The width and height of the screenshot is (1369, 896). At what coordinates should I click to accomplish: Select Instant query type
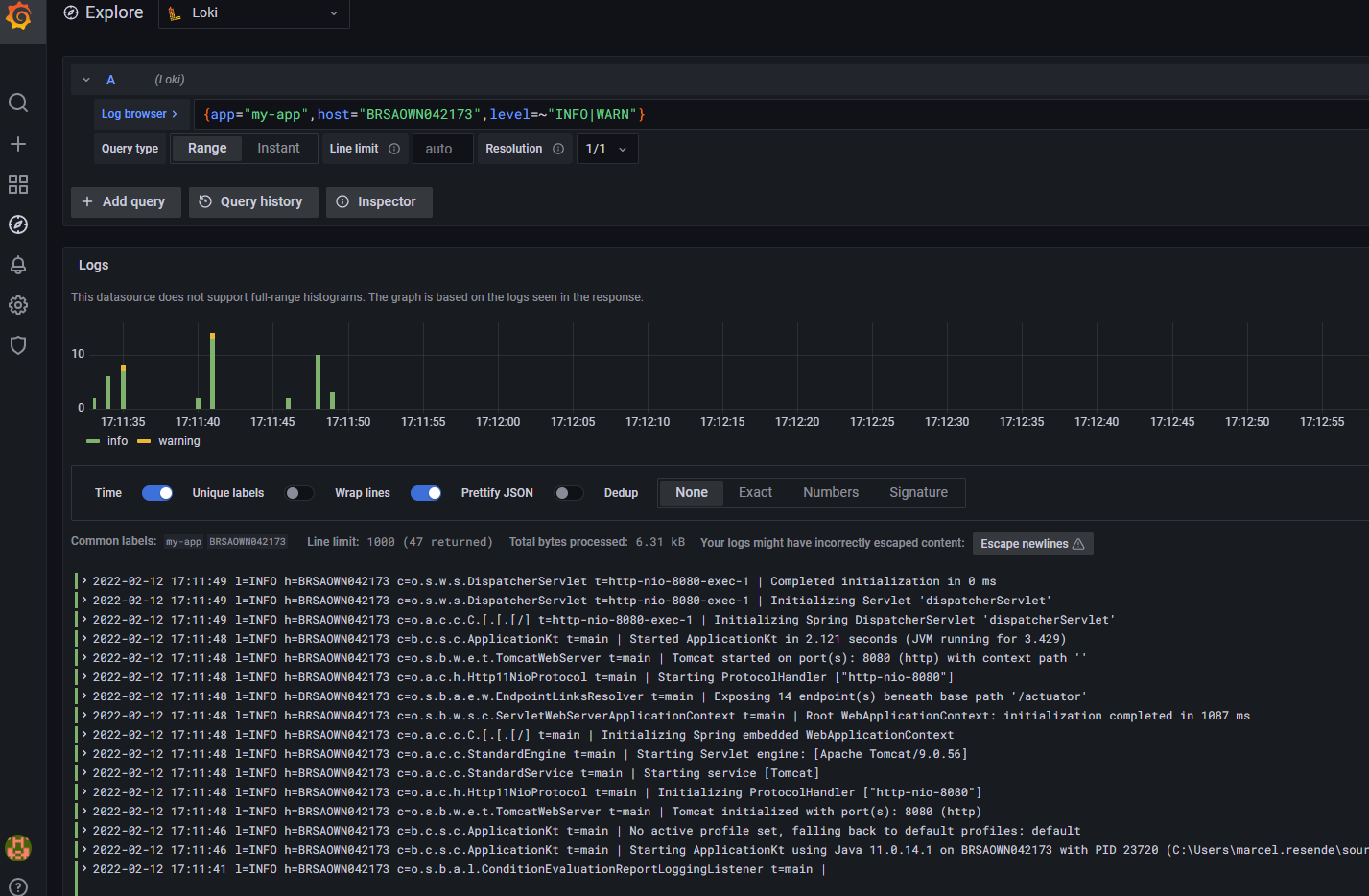[278, 148]
